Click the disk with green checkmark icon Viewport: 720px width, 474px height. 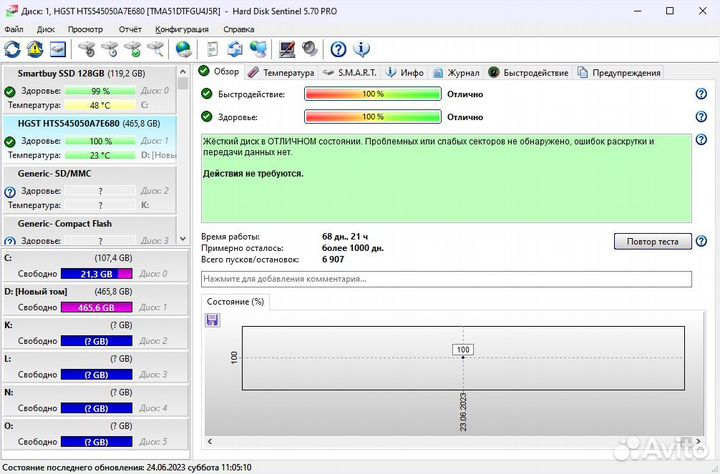[x=133, y=49]
